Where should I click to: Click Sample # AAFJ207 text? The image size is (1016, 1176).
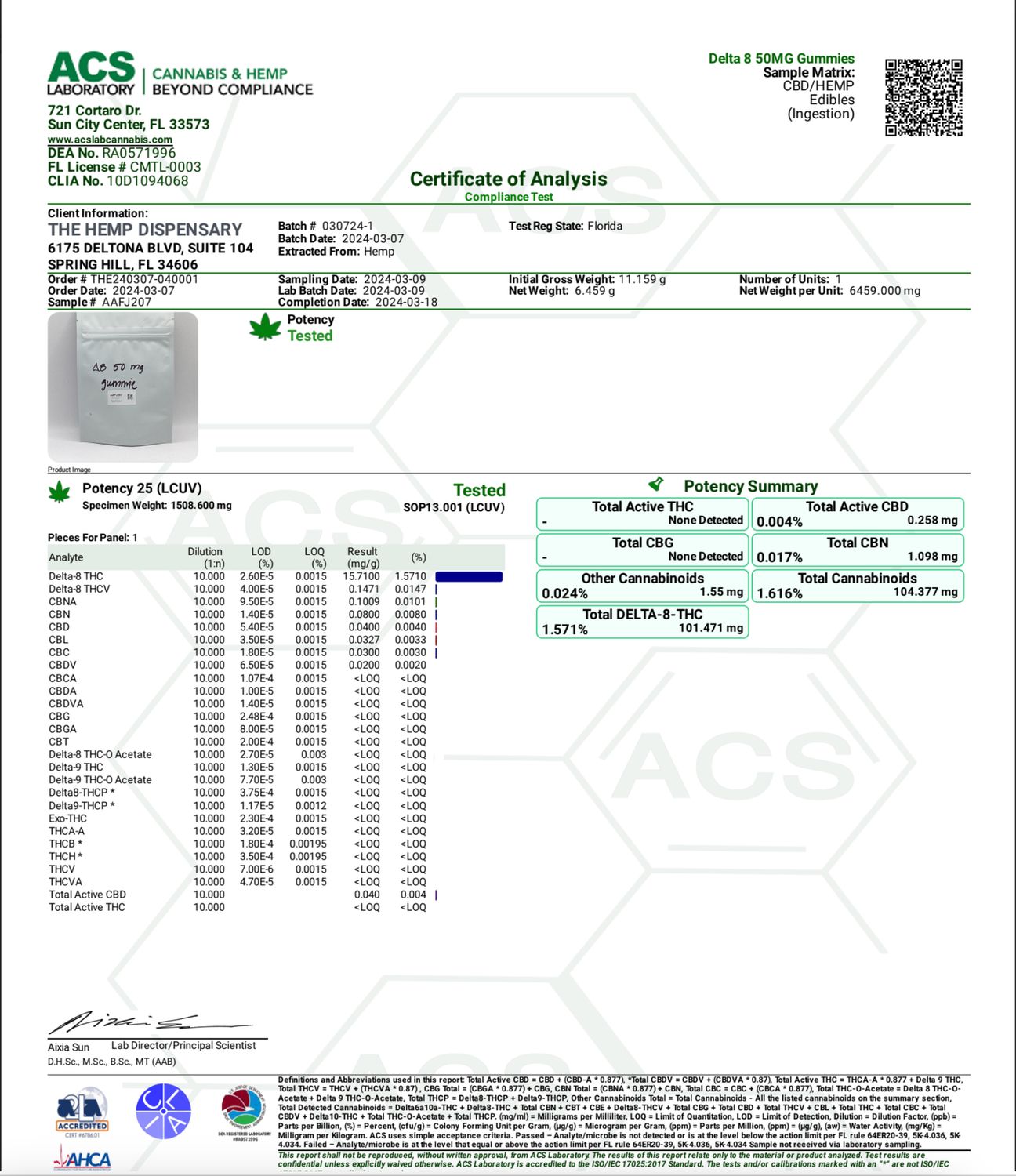point(100,302)
